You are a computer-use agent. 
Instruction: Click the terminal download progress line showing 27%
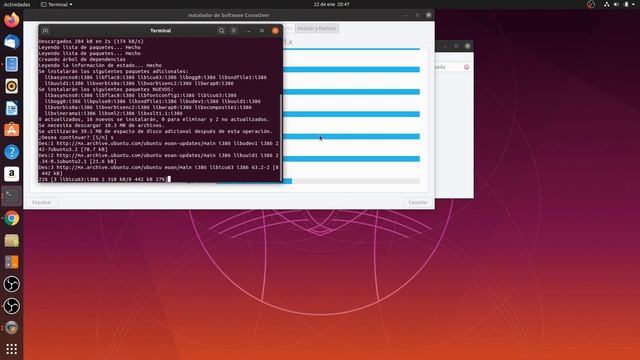point(103,179)
